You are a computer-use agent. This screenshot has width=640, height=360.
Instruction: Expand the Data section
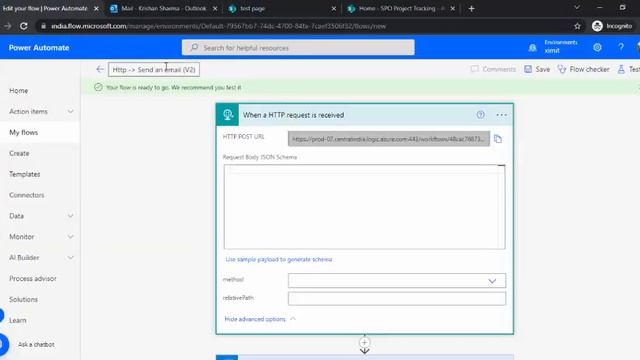click(70, 216)
